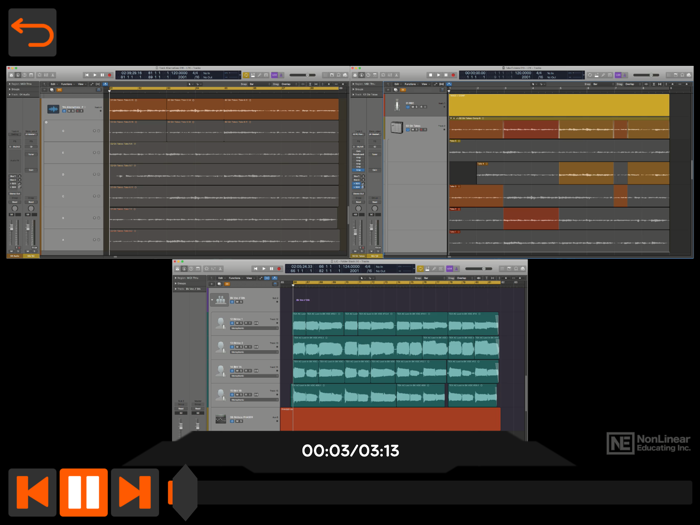Toggle the metronome in top-right Logic window
Image resolution: width=700 pixels, height=525 pixels.
(x=625, y=75)
